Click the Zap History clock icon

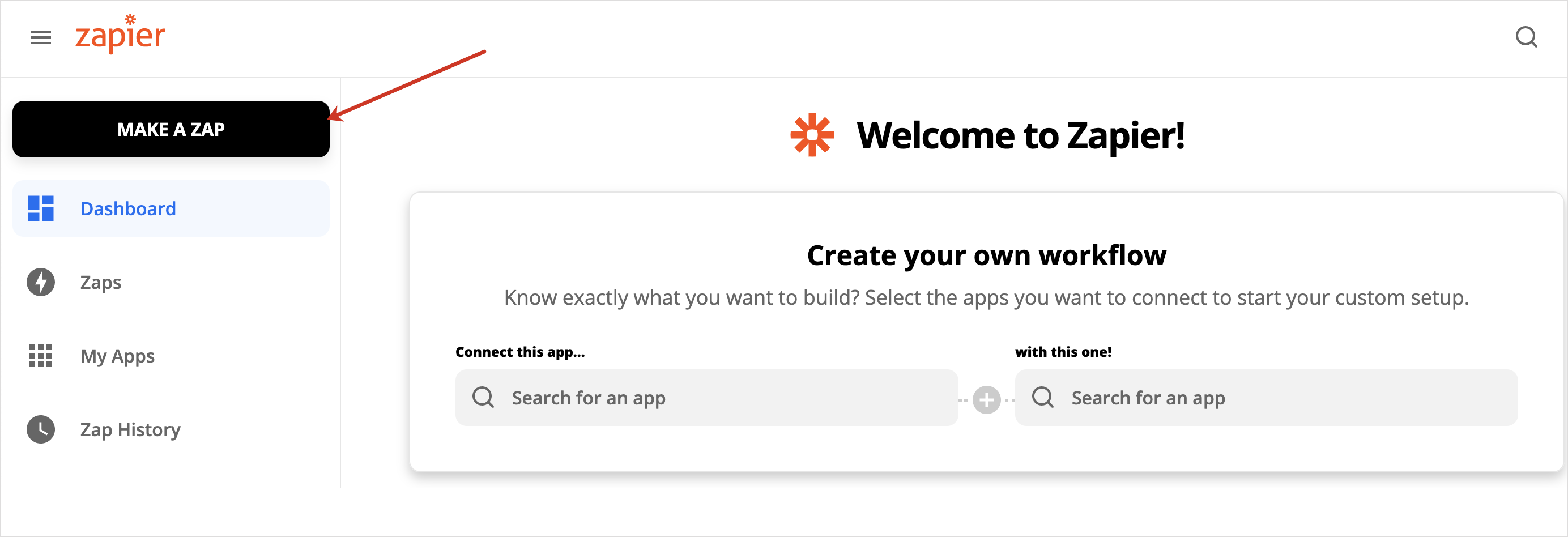click(41, 430)
